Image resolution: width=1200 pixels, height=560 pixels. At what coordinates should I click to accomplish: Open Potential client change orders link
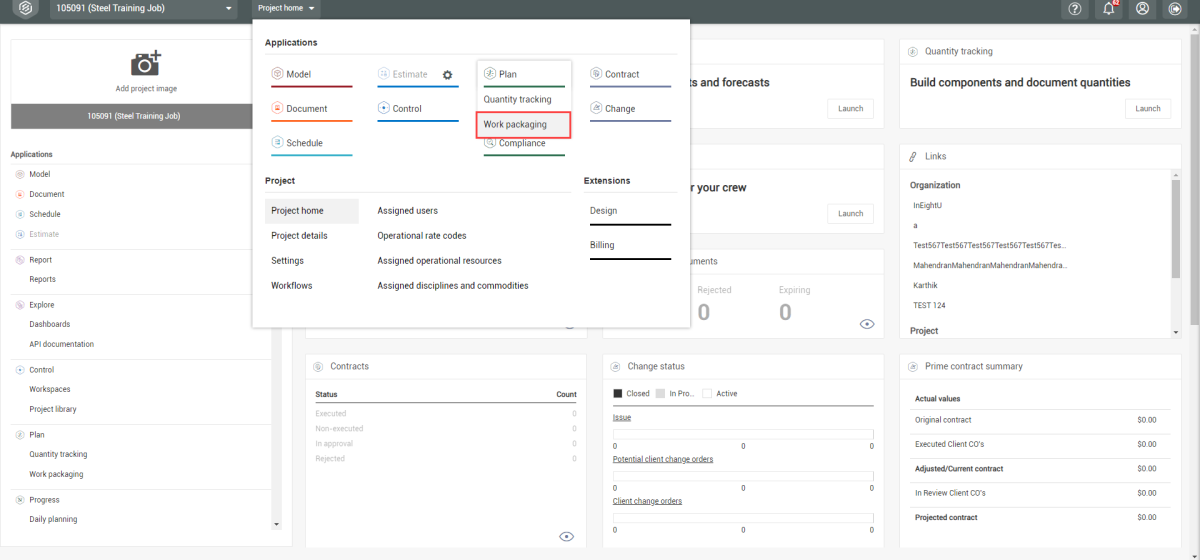(662, 459)
